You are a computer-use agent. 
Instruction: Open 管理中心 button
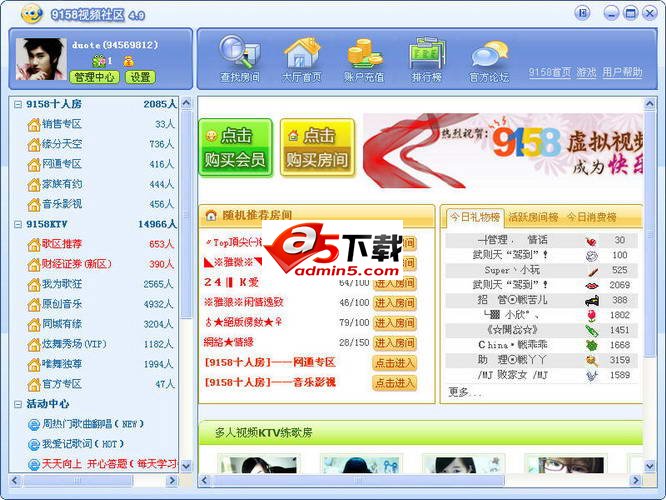point(94,77)
